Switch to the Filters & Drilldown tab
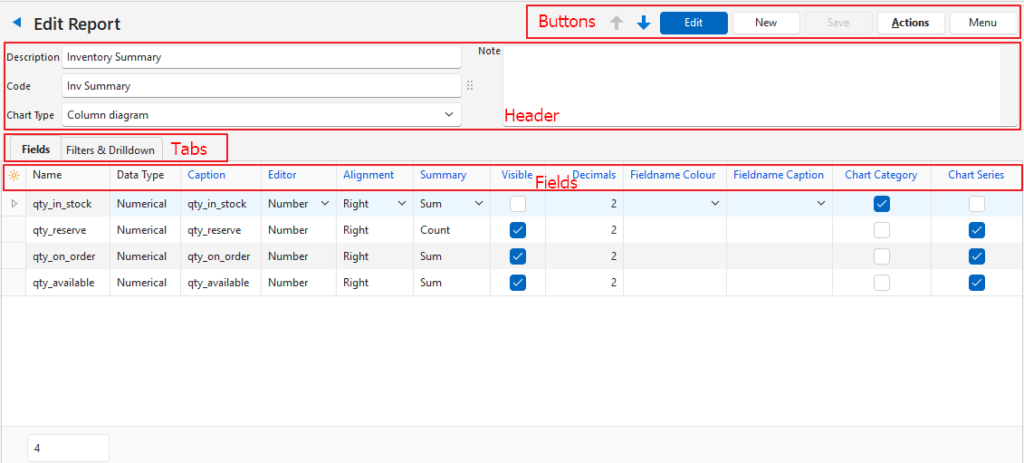 click(112, 150)
